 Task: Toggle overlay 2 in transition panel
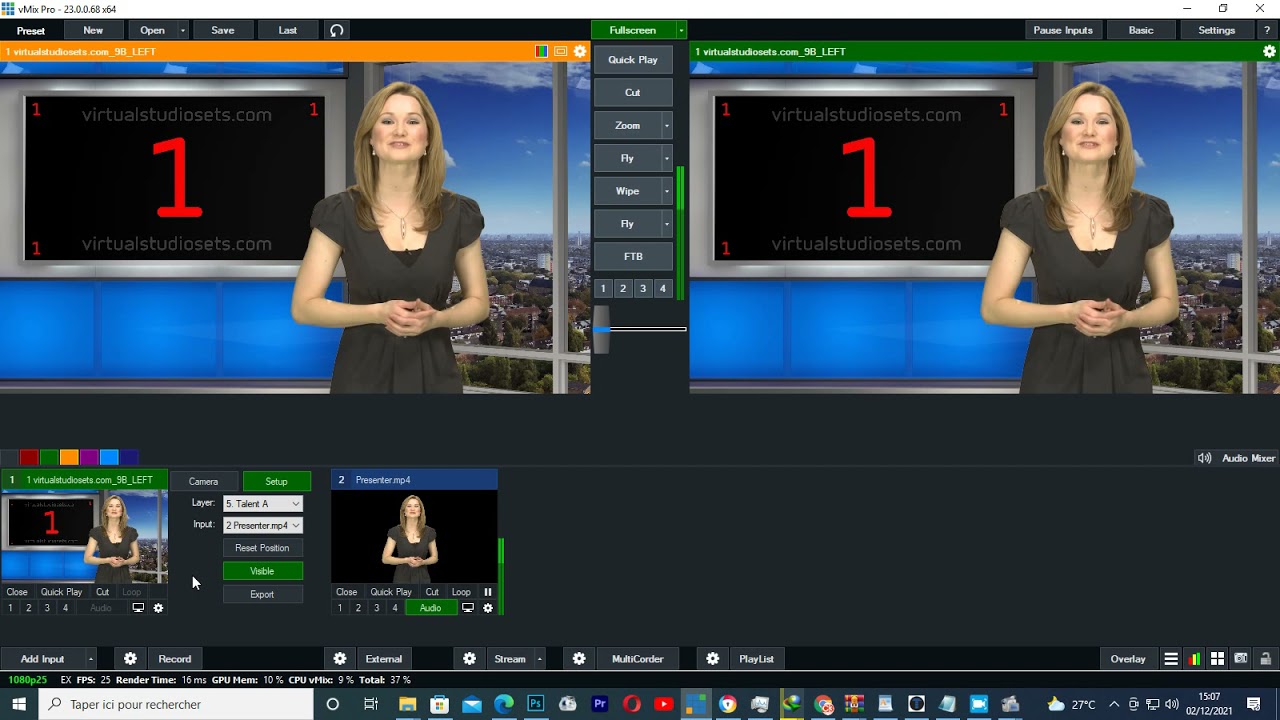[x=623, y=288]
